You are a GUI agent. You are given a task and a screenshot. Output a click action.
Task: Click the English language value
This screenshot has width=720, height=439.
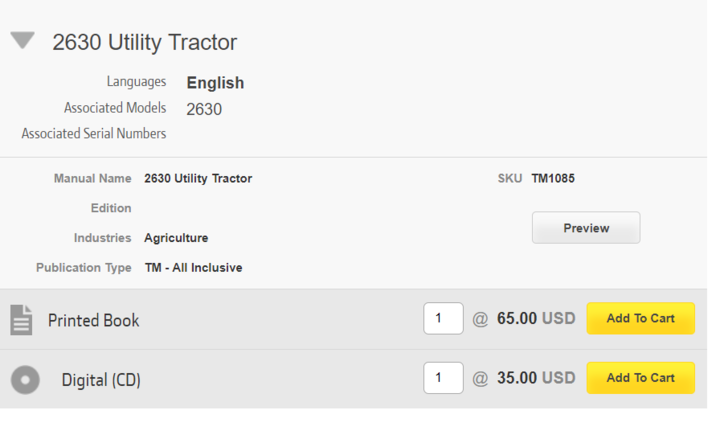pyautogui.click(x=215, y=83)
